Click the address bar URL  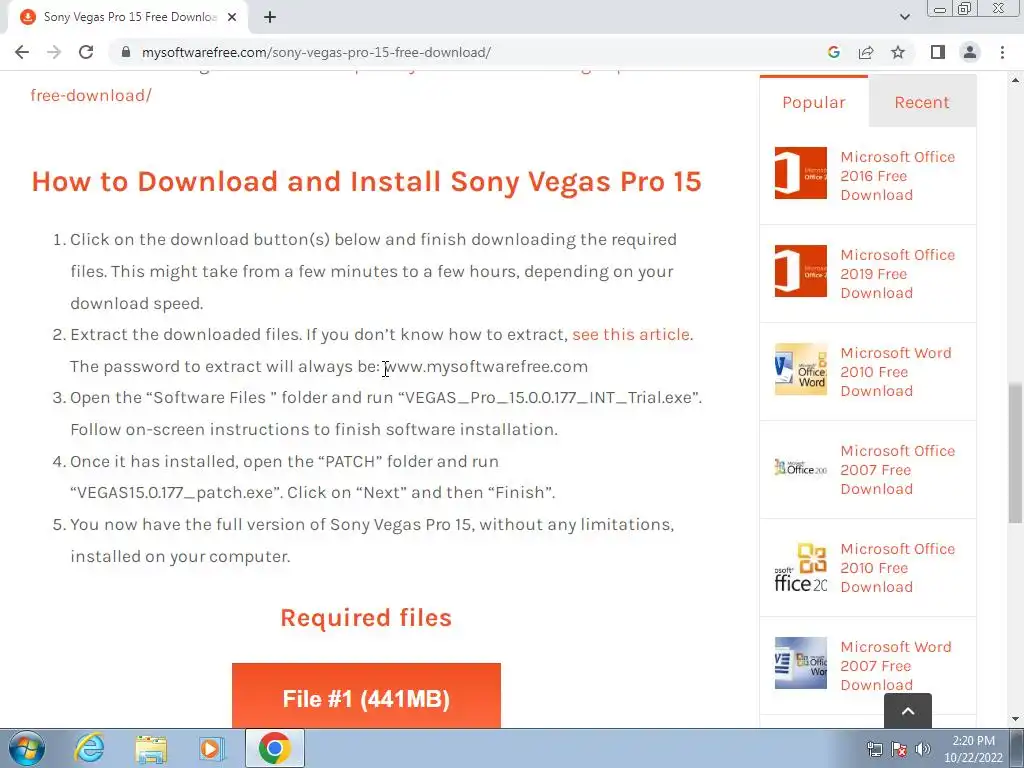(316, 52)
